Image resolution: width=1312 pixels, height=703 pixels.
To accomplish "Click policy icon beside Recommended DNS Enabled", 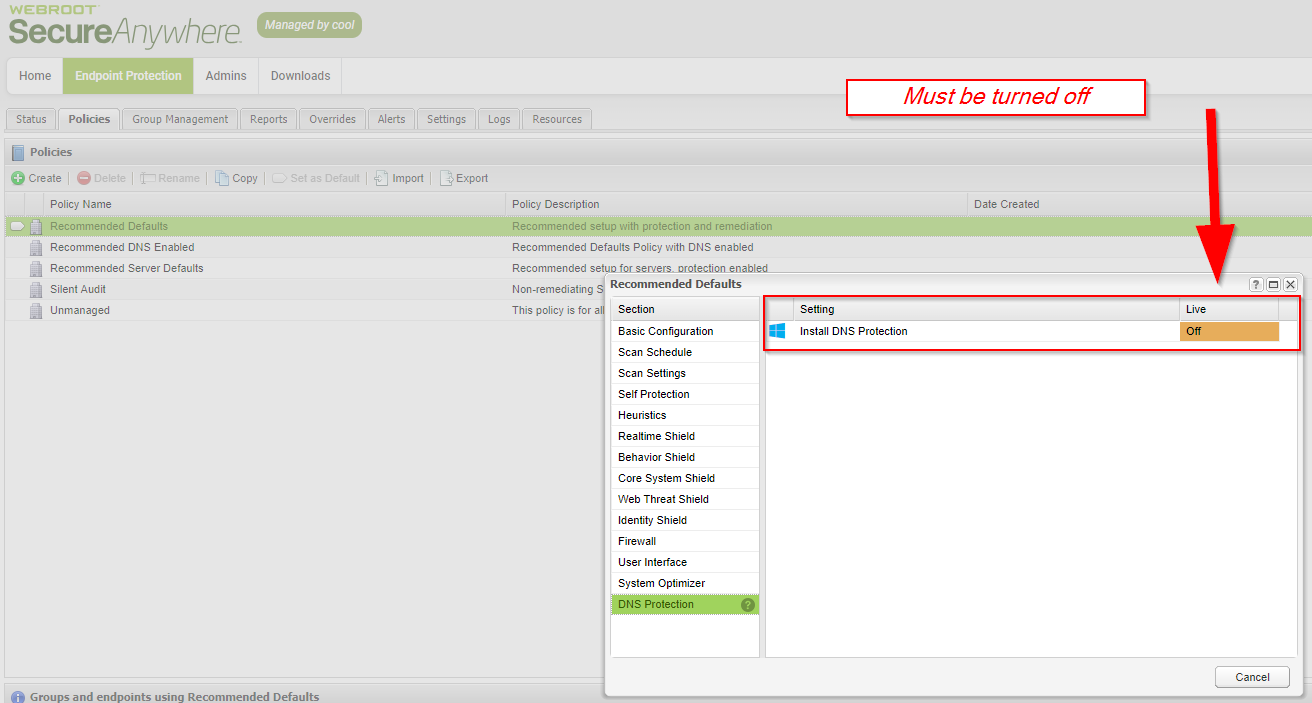I will coord(36,247).
